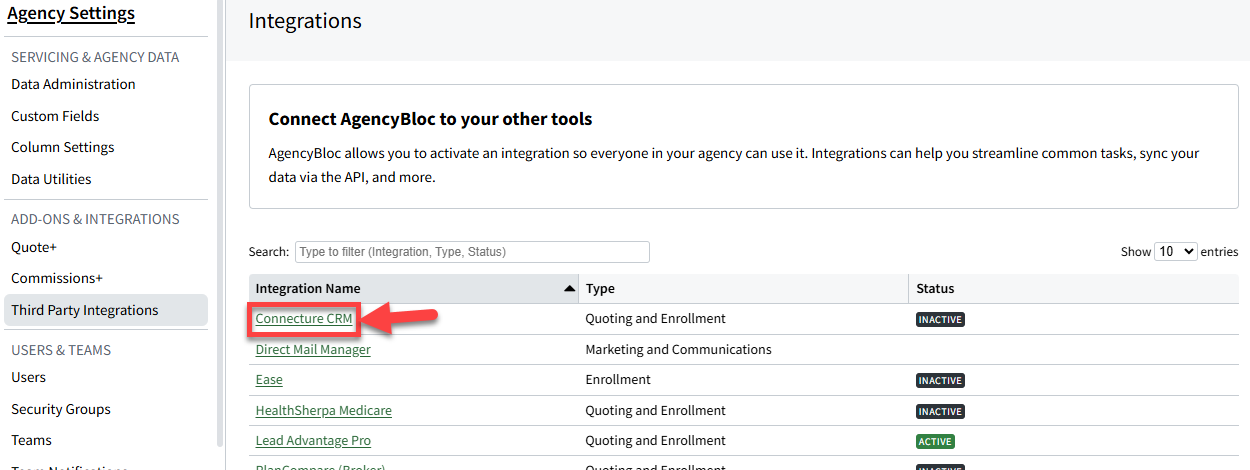Screen dimensions: 1250x470
Task: Click INACTIVE badge for Connecture CRM
Action: pos(940,320)
